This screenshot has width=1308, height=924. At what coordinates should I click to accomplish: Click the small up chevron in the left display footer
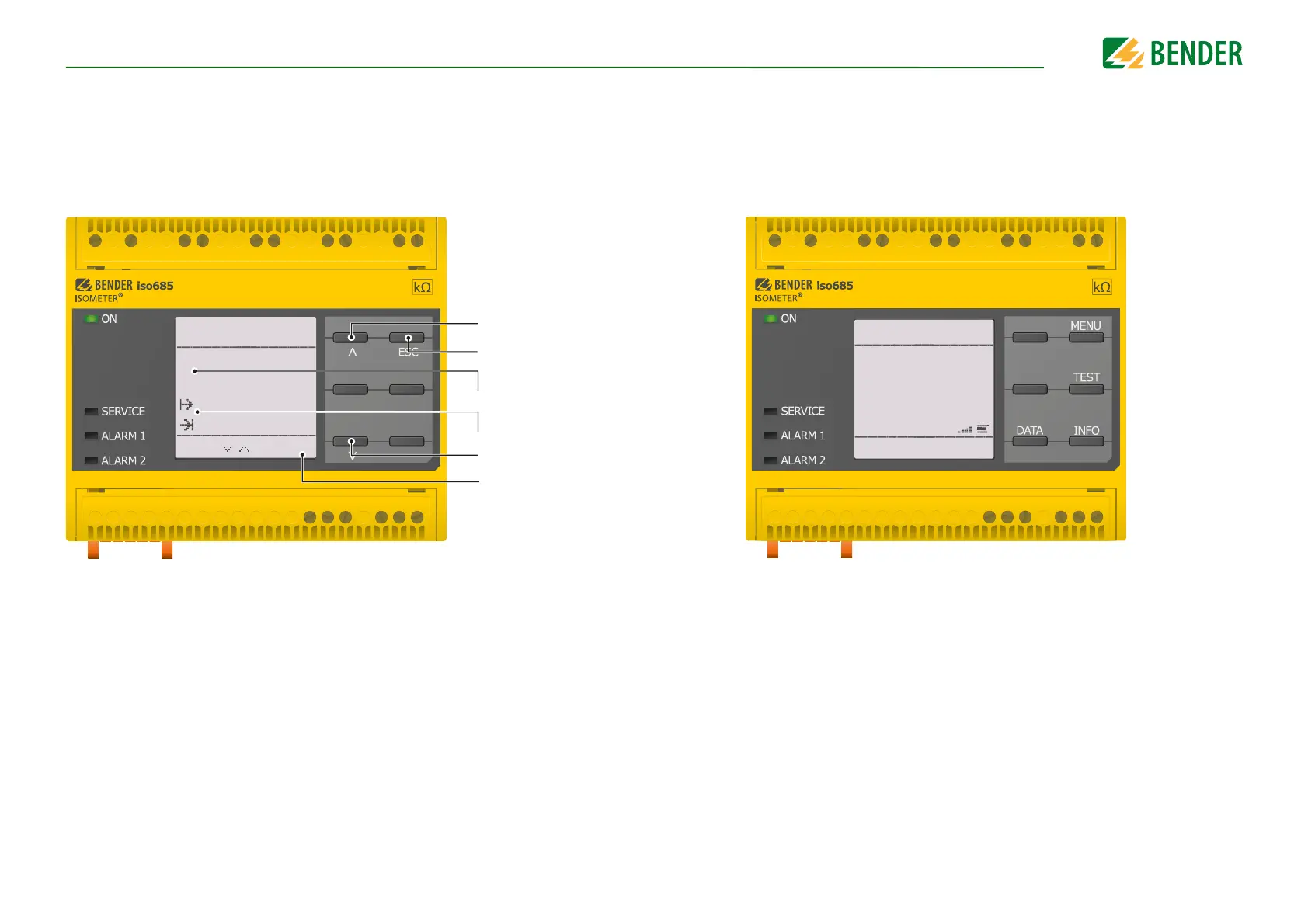tap(244, 449)
